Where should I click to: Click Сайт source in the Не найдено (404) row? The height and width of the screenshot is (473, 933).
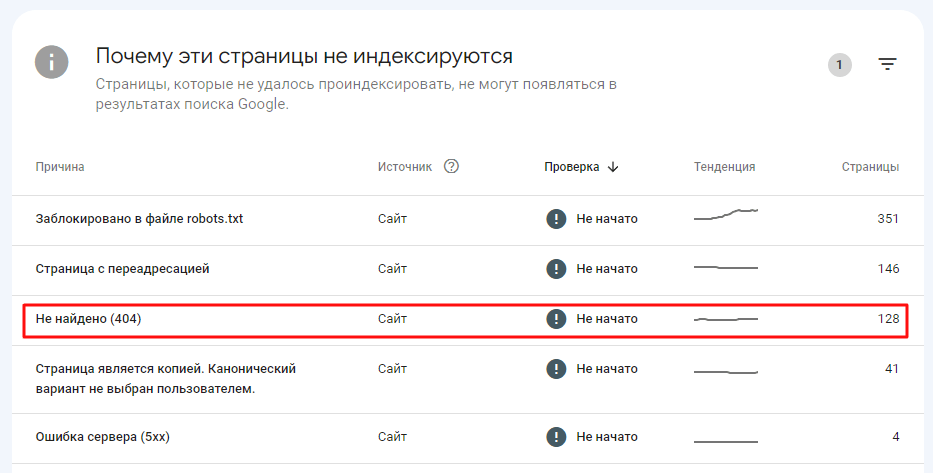point(392,319)
